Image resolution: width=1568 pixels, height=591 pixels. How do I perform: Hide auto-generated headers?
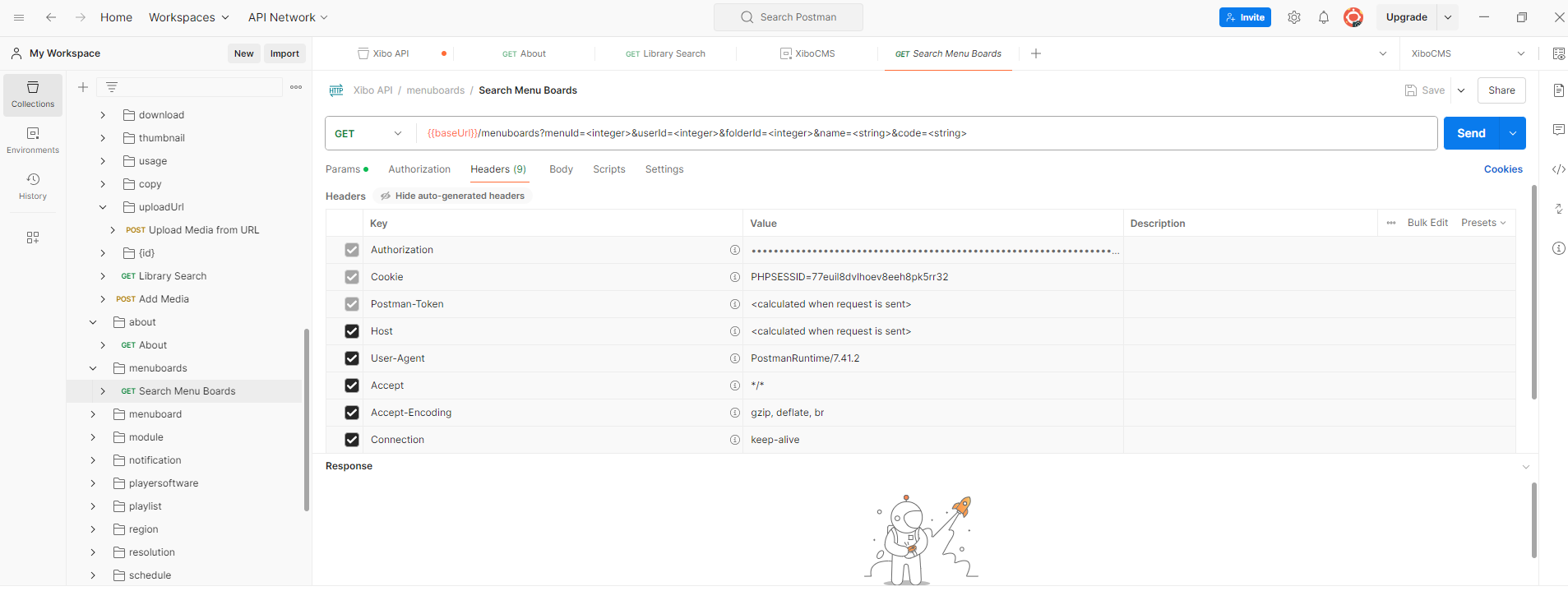click(452, 196)
